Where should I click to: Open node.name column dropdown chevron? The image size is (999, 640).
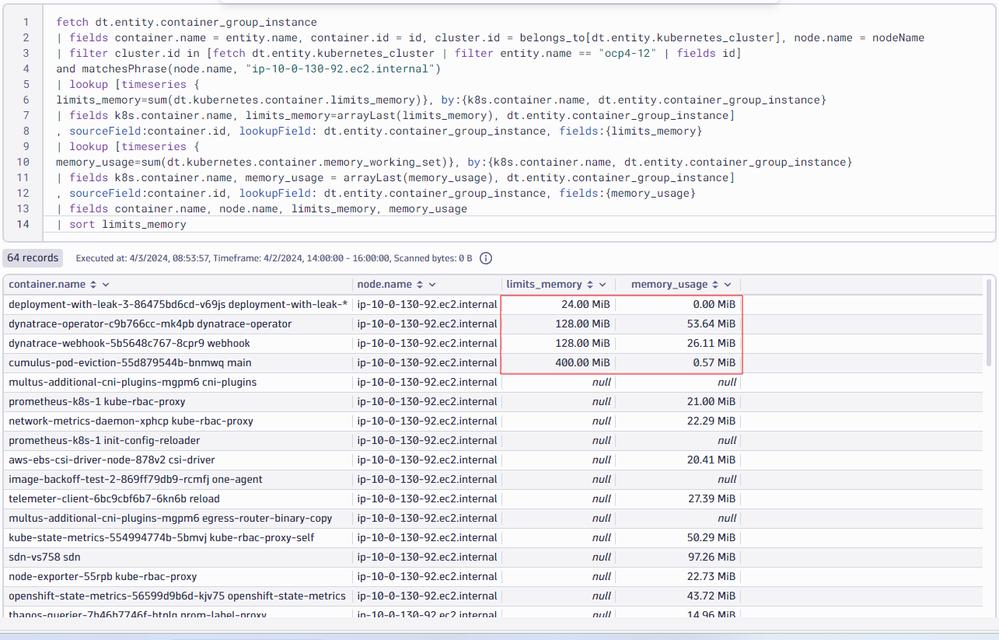click(432, 285)
